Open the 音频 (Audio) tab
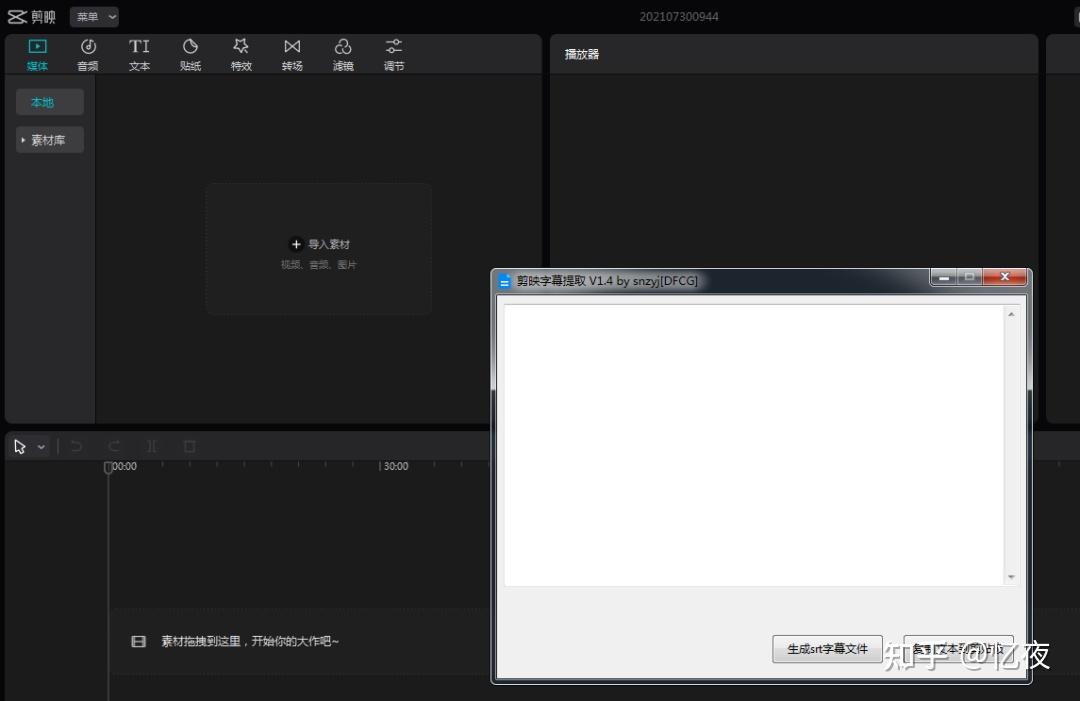This screenshot has width=1080, height=701. 88,54
